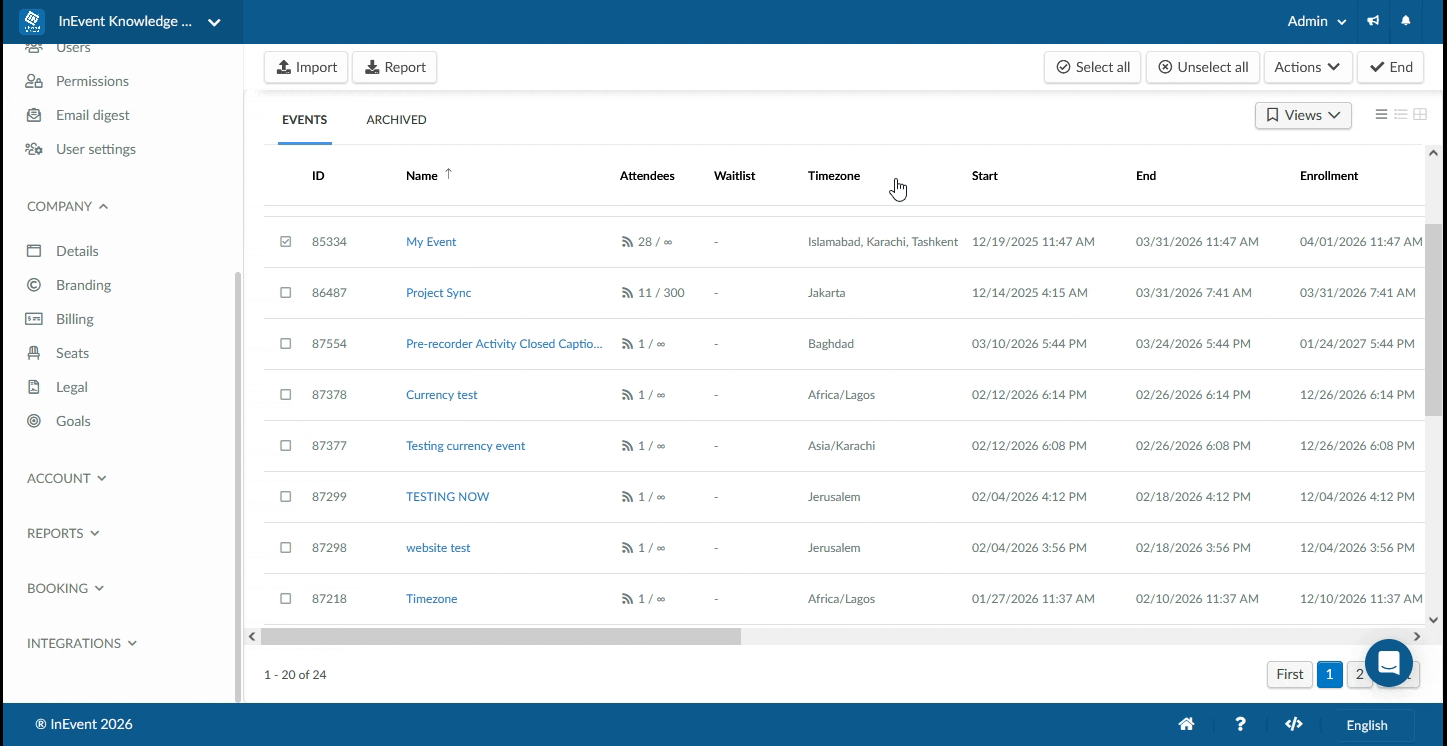Open the Actions dropdown

1308,67
